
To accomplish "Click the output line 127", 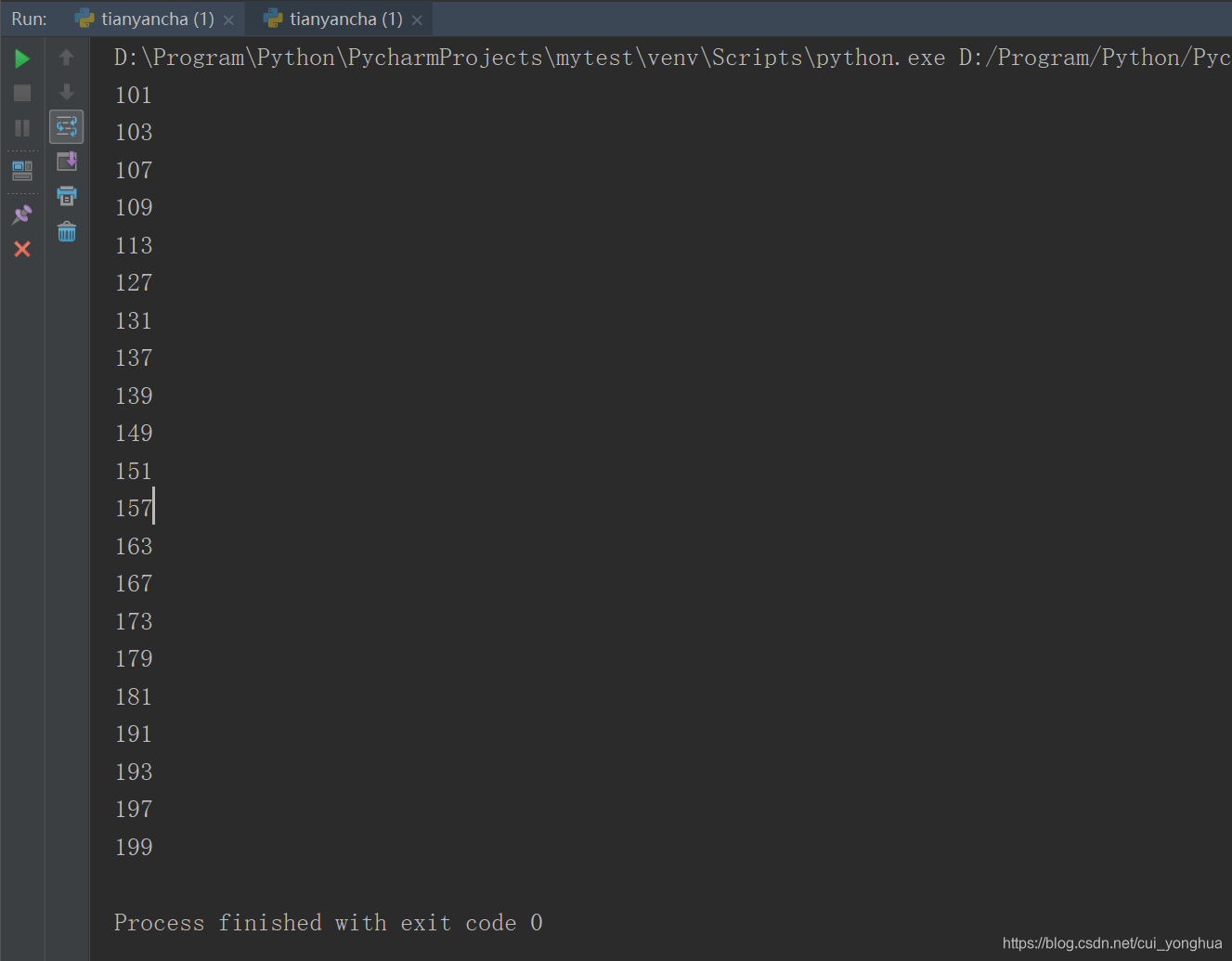I will pos(134,283).
